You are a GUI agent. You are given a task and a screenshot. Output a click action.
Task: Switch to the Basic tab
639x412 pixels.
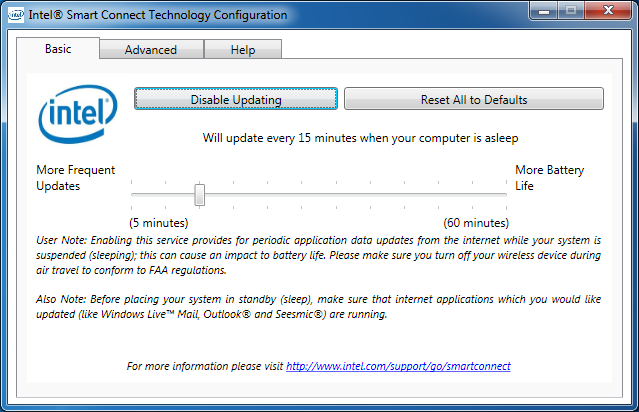(x=58, y=49)
